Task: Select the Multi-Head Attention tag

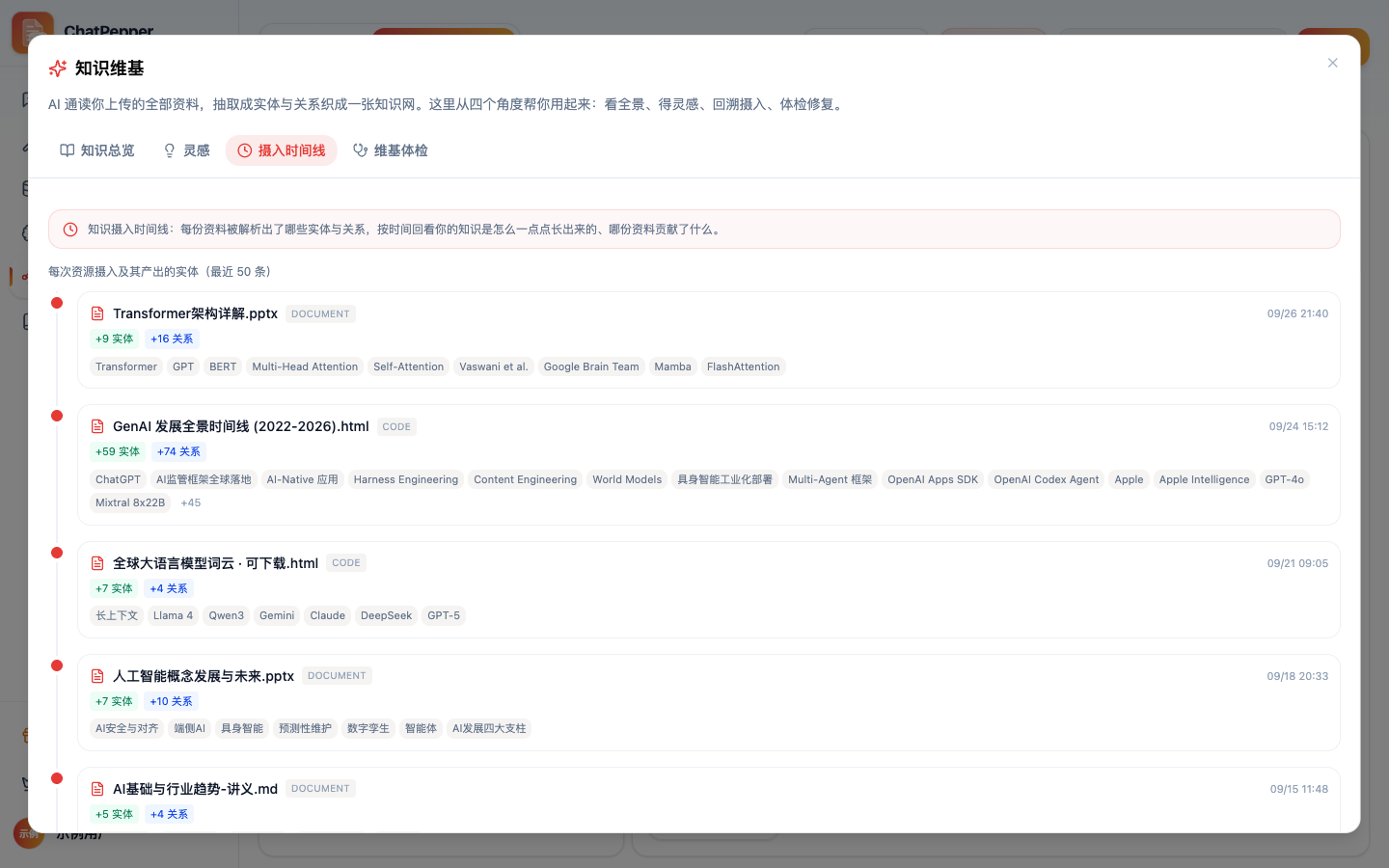Action: pyautogui.click(x=305, y=366)
